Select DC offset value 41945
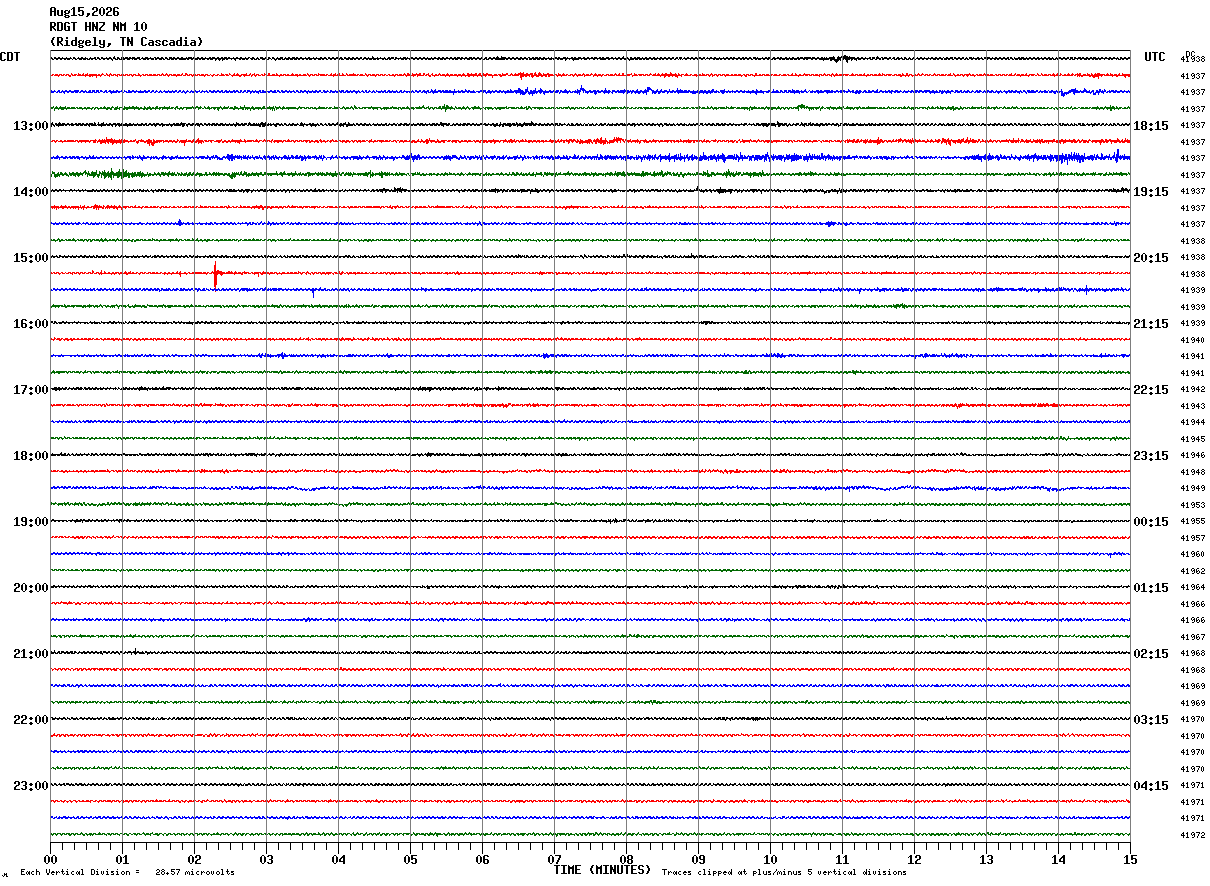Image resolution: width=1210 pixels, height=886 pixels. [x=1193, y=439]
